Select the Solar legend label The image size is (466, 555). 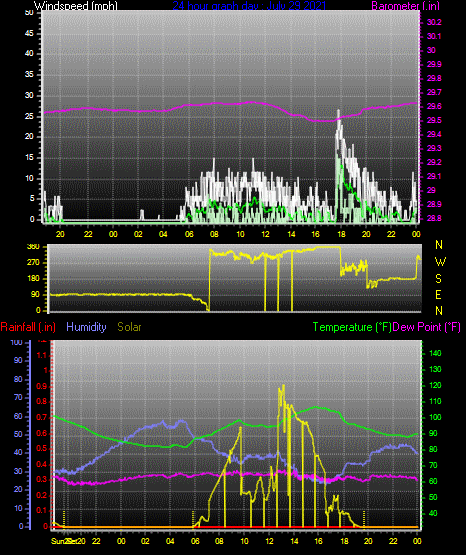pos(129,327)
